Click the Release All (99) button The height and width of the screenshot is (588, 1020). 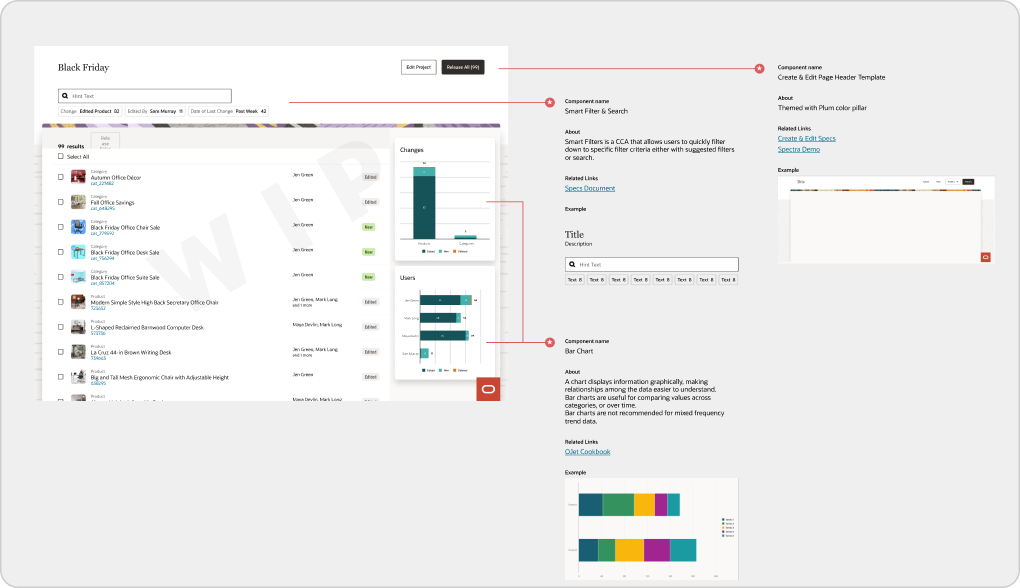[463, 67]
